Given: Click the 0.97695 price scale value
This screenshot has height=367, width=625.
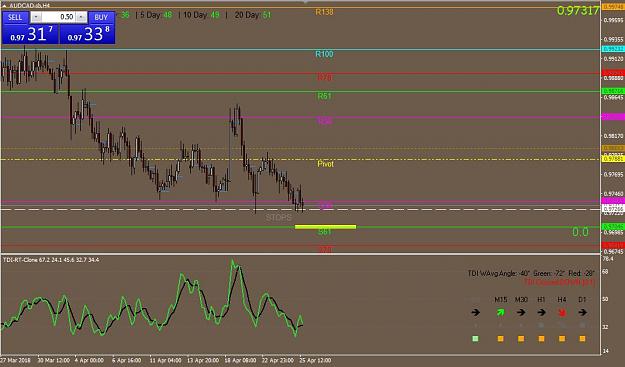Looking at the screenshot, I should (x=613, y=175).
